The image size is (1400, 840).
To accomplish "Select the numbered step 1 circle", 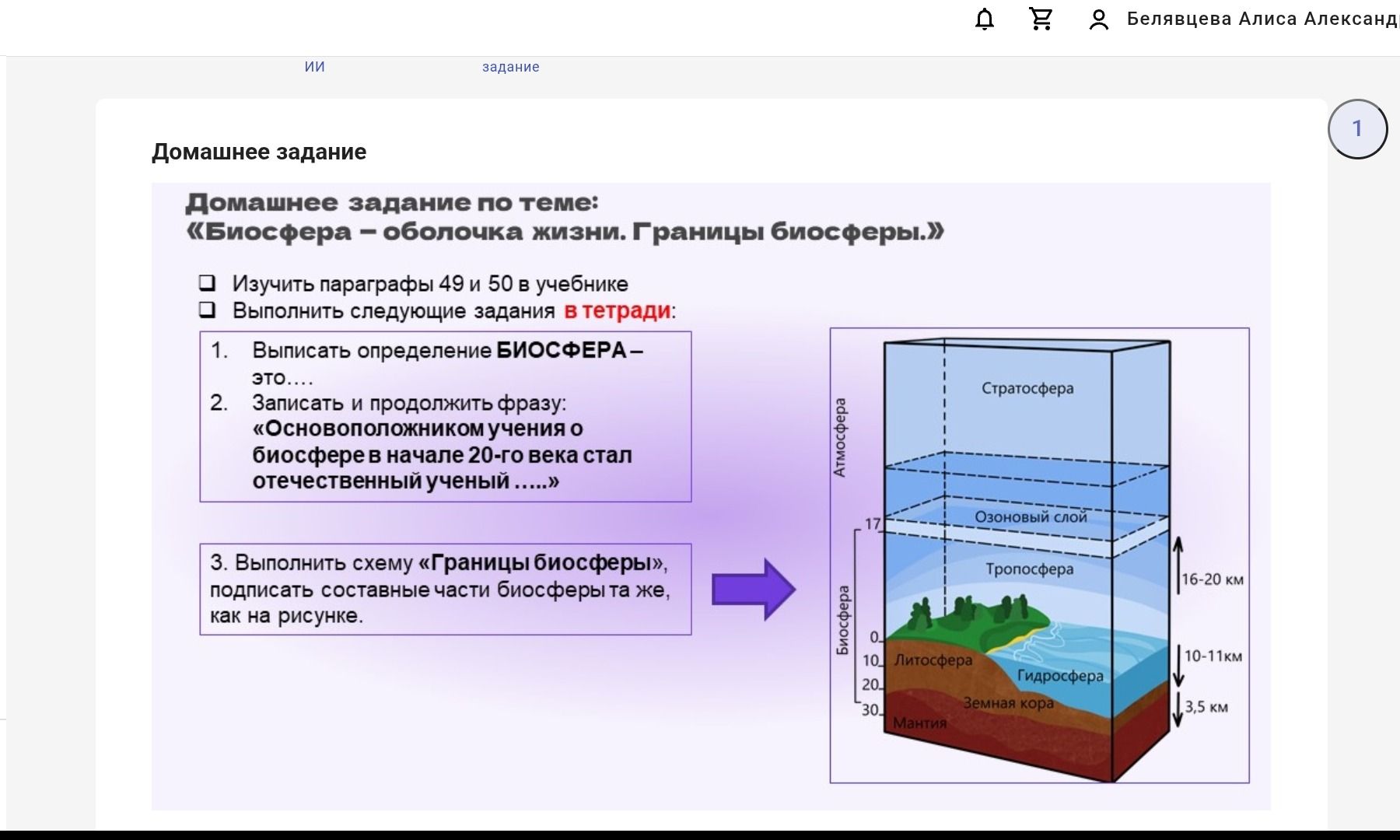I will point(1357,128).
